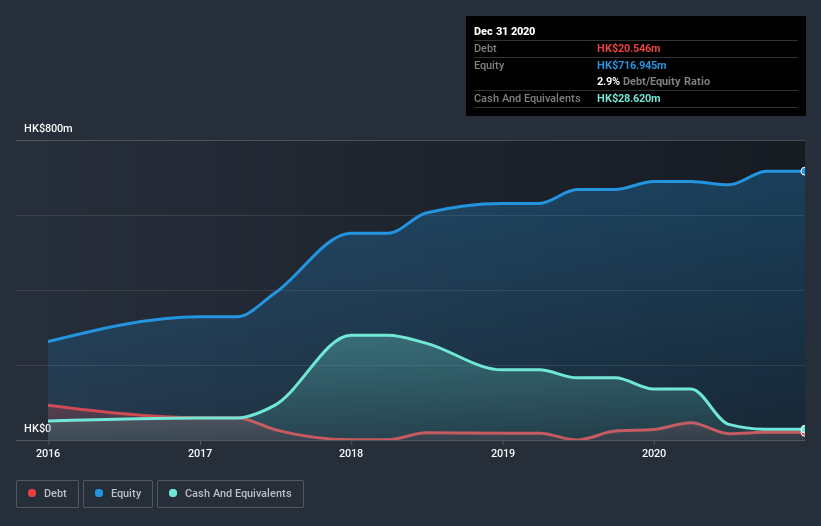Select the 2018 x-axis label

click(x=351, y=453)
